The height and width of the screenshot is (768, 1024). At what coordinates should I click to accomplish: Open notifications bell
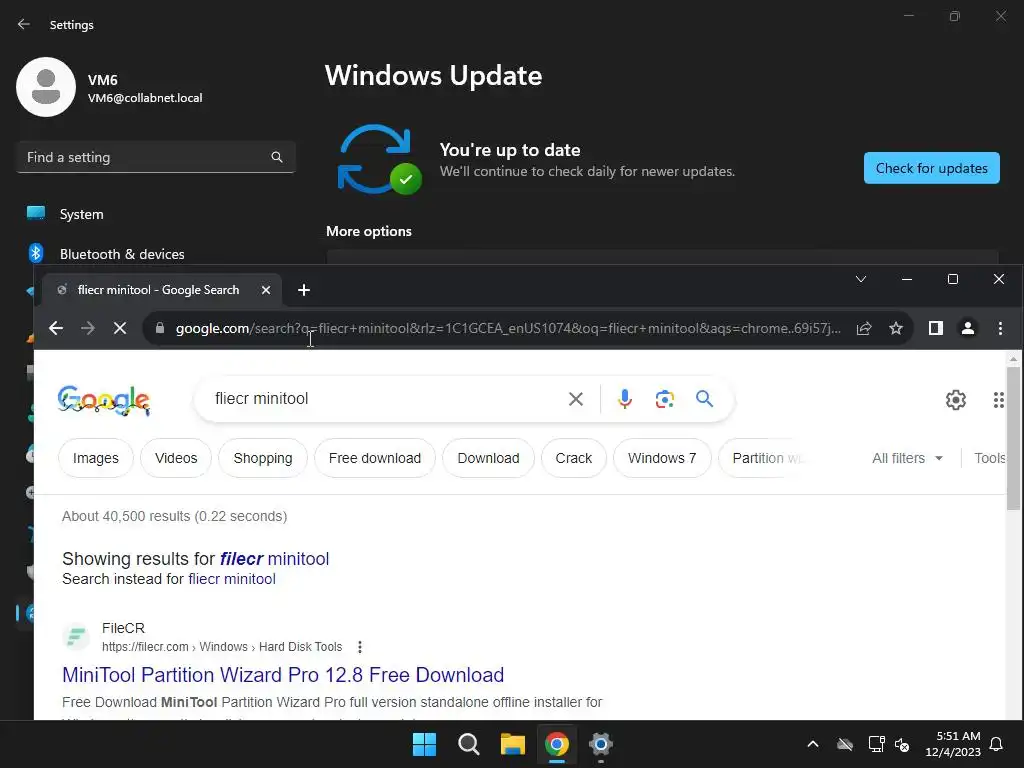(x=997, y=744)
